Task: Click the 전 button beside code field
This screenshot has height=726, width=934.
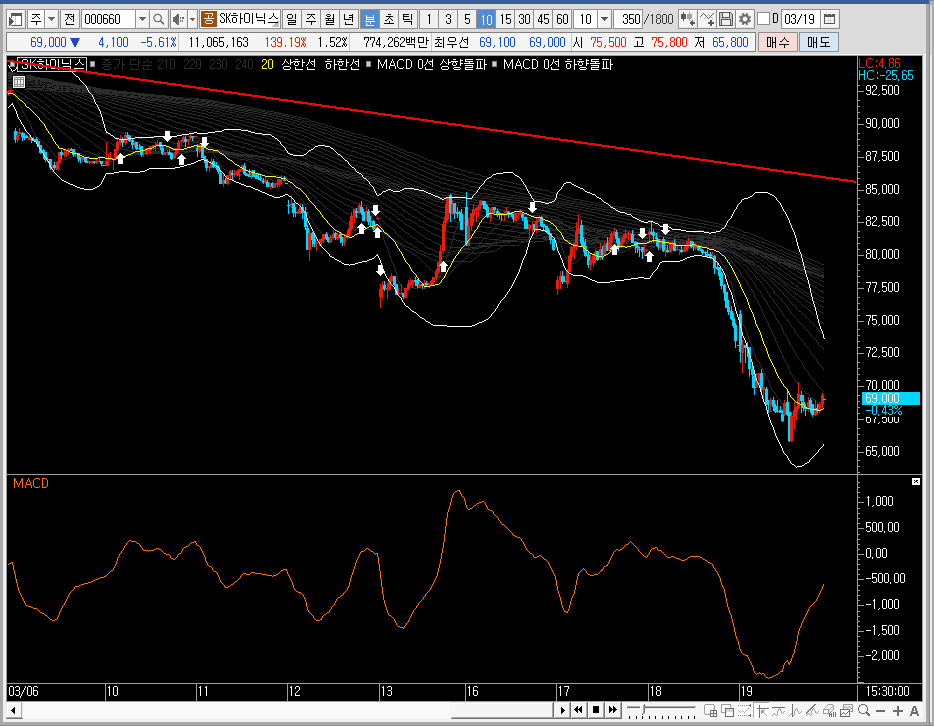Action: (x=69, y=20)
